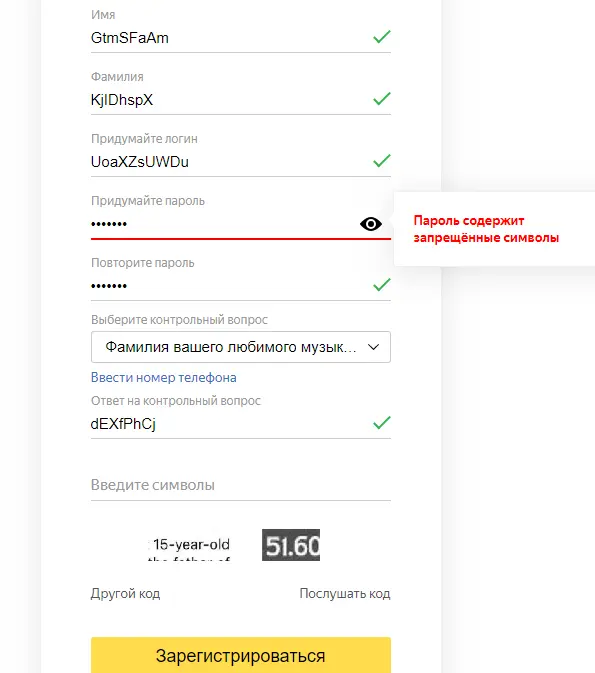Request another captcha via Другой код

[125, 594]
